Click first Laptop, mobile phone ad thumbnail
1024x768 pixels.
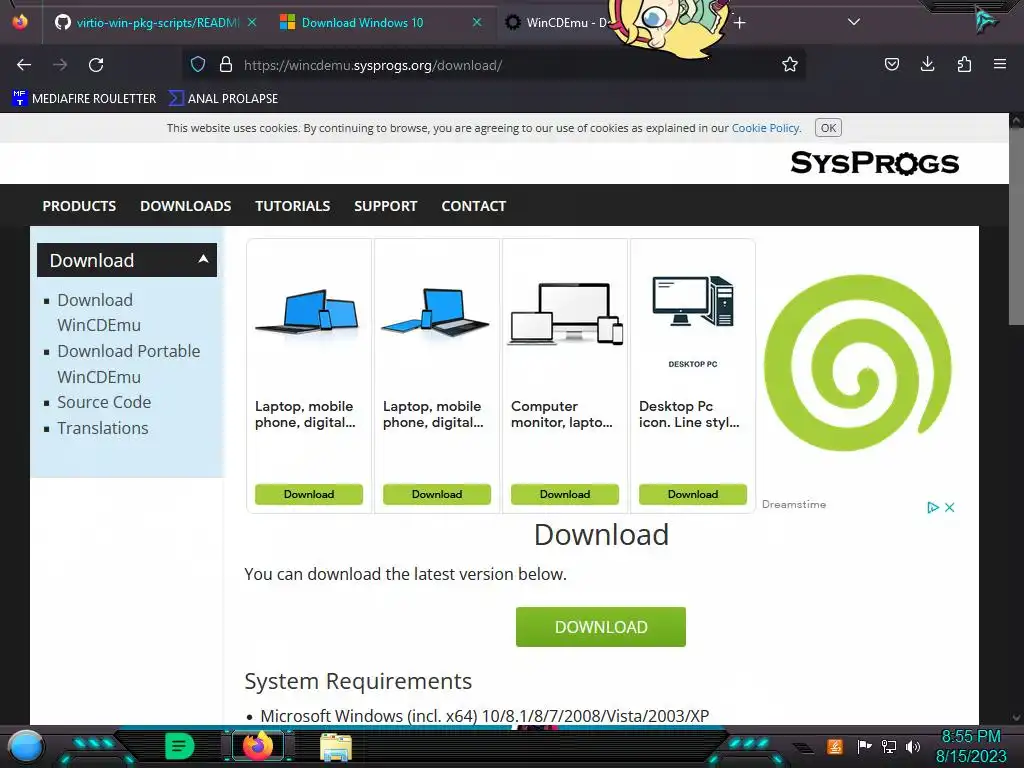(x=307, y=312)
